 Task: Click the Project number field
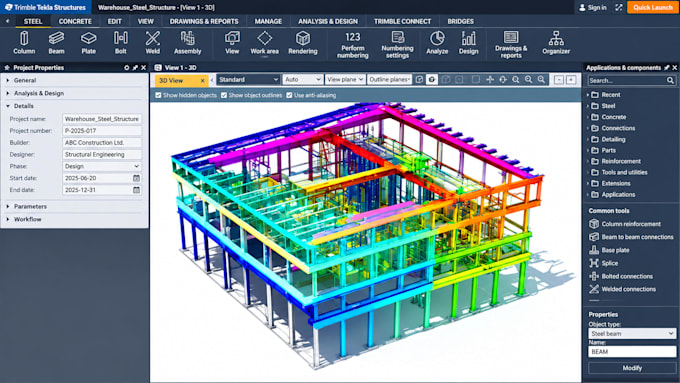pos(102,131)
